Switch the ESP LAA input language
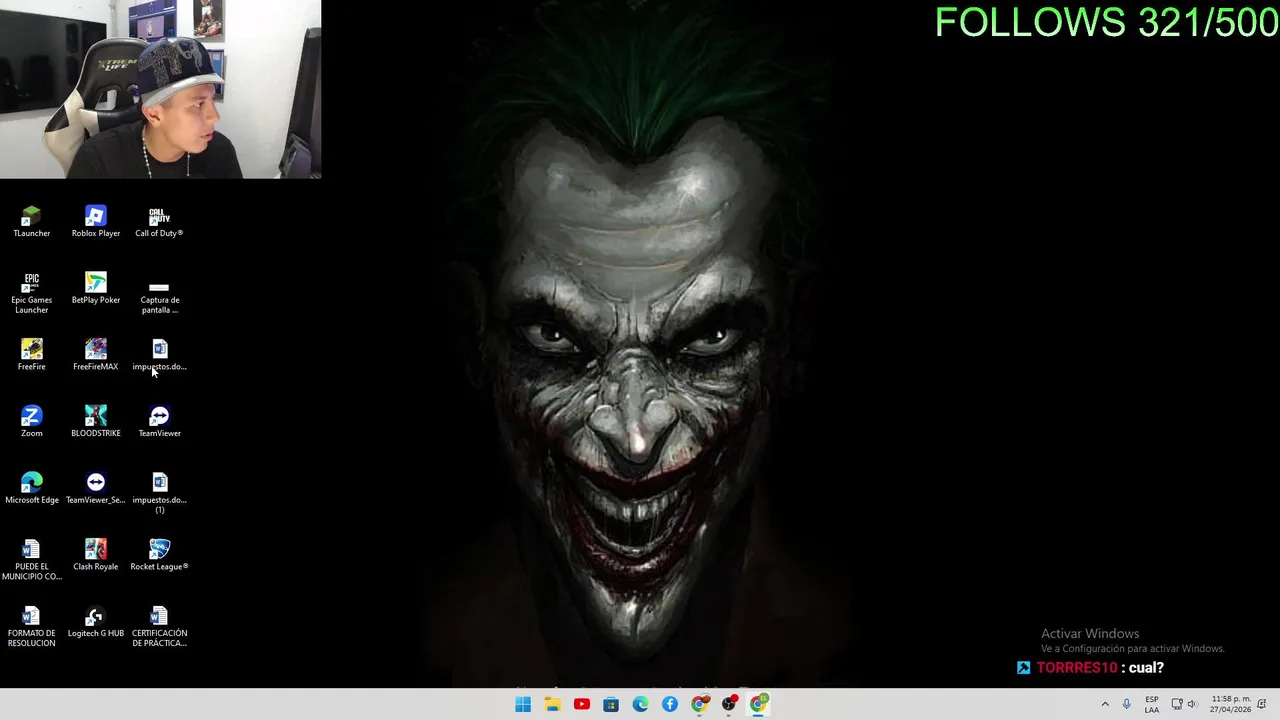Image resolution: width=1280 pixels, height=720 pixels. point(1152,704)
